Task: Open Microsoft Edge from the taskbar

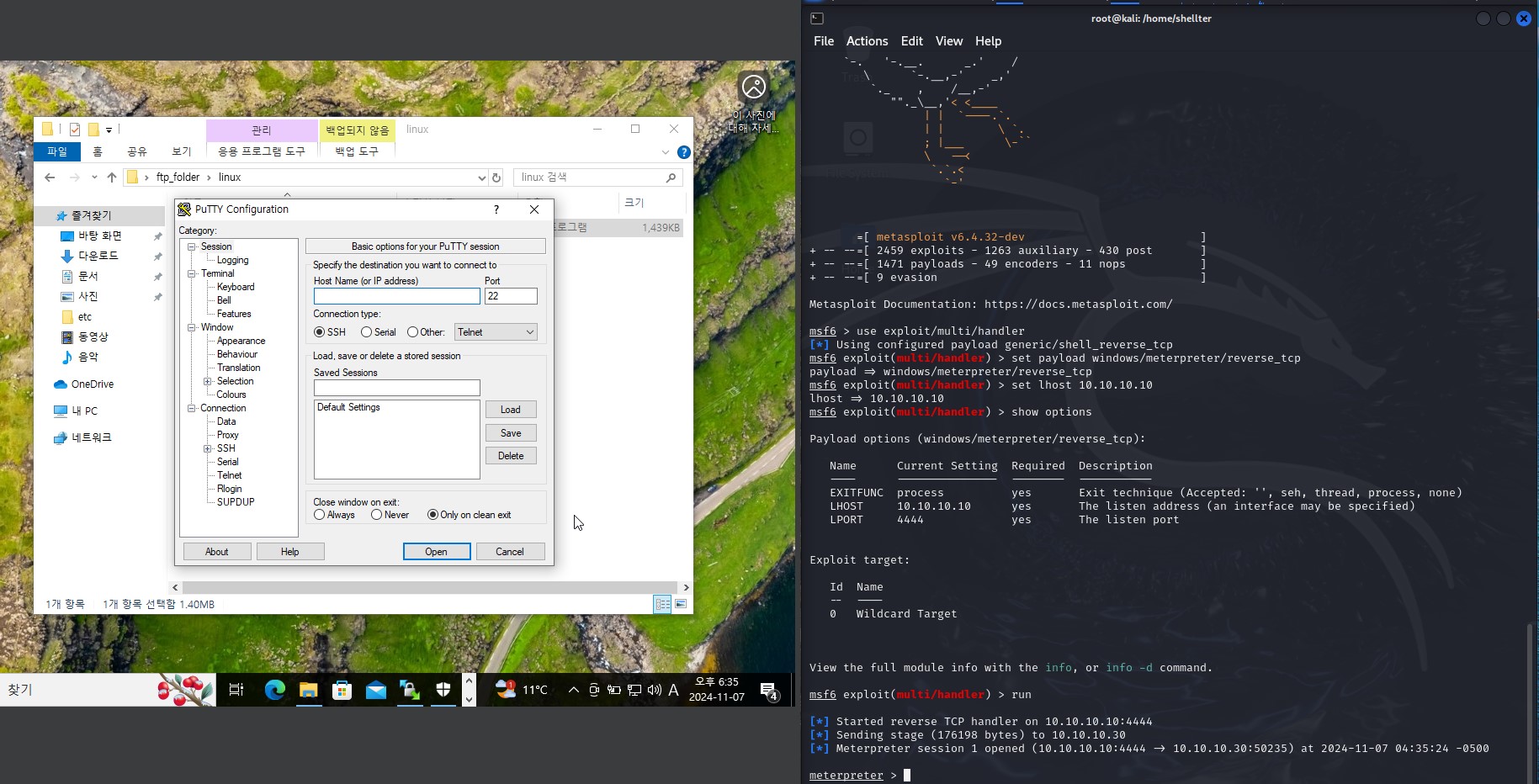Action: tap(274, 690)
